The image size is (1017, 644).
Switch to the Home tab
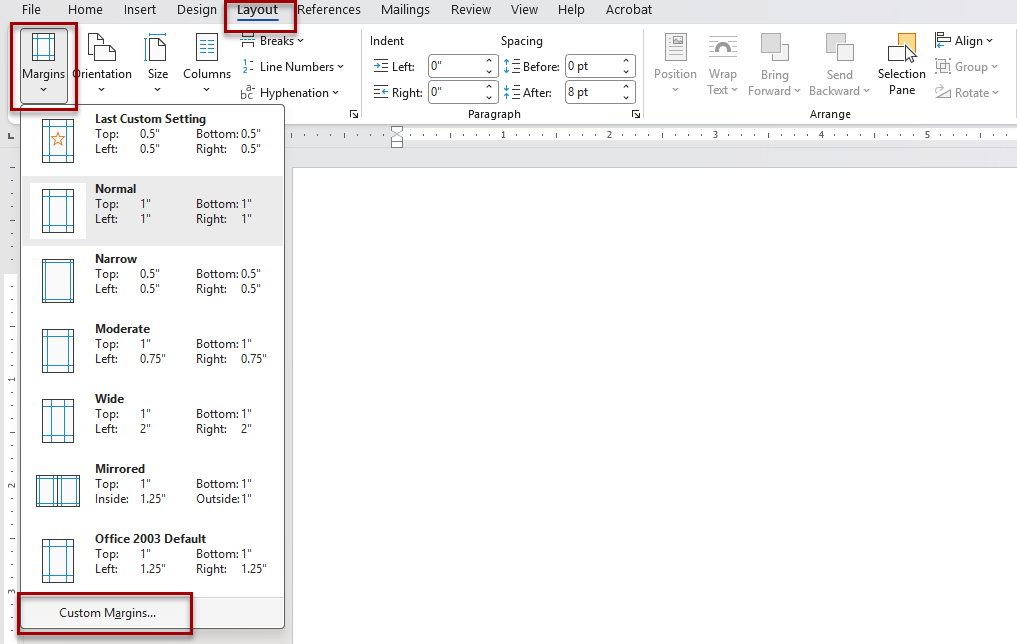[85, 10]
